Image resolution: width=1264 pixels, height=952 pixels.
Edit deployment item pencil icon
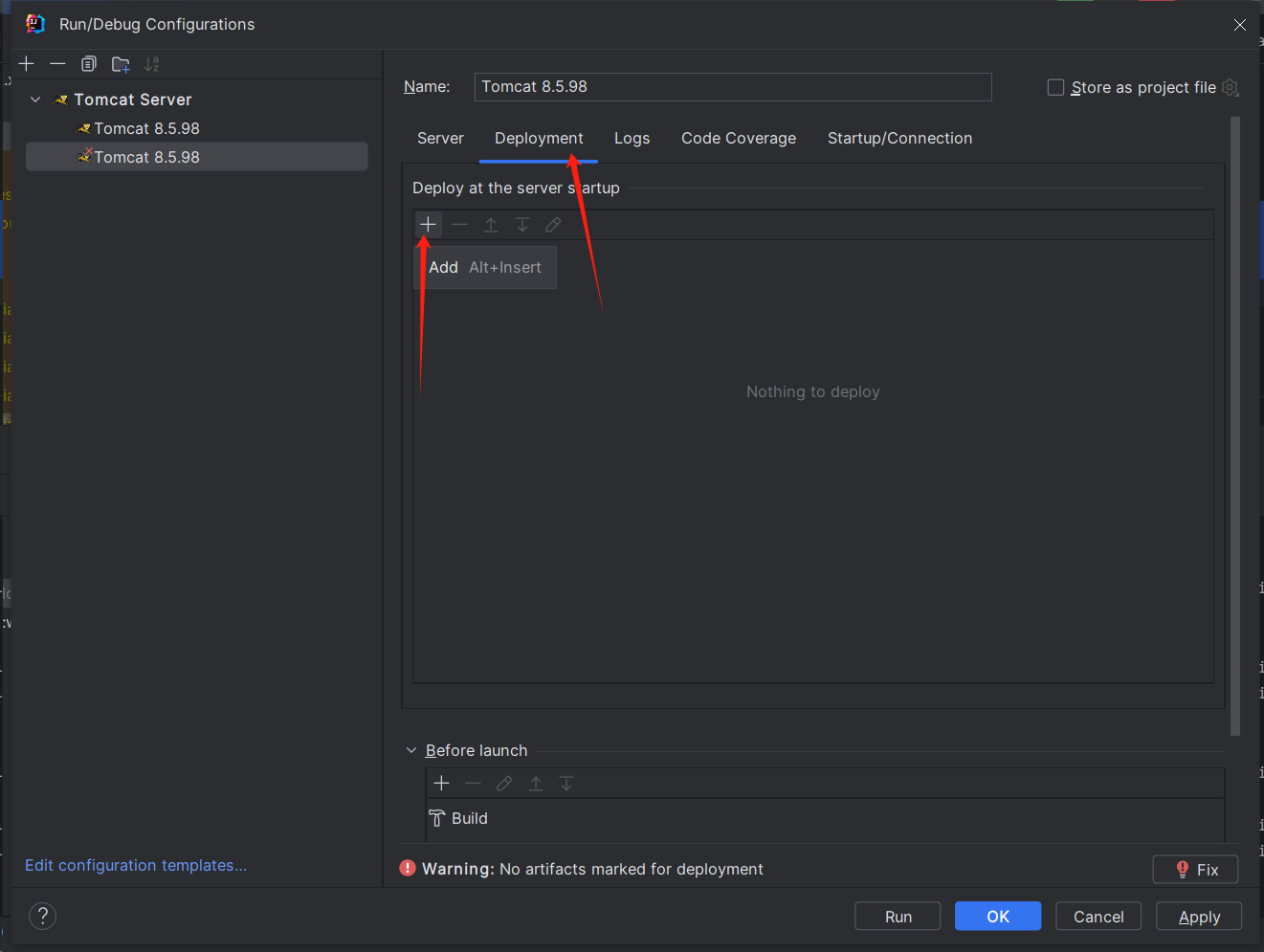(553, 225)
